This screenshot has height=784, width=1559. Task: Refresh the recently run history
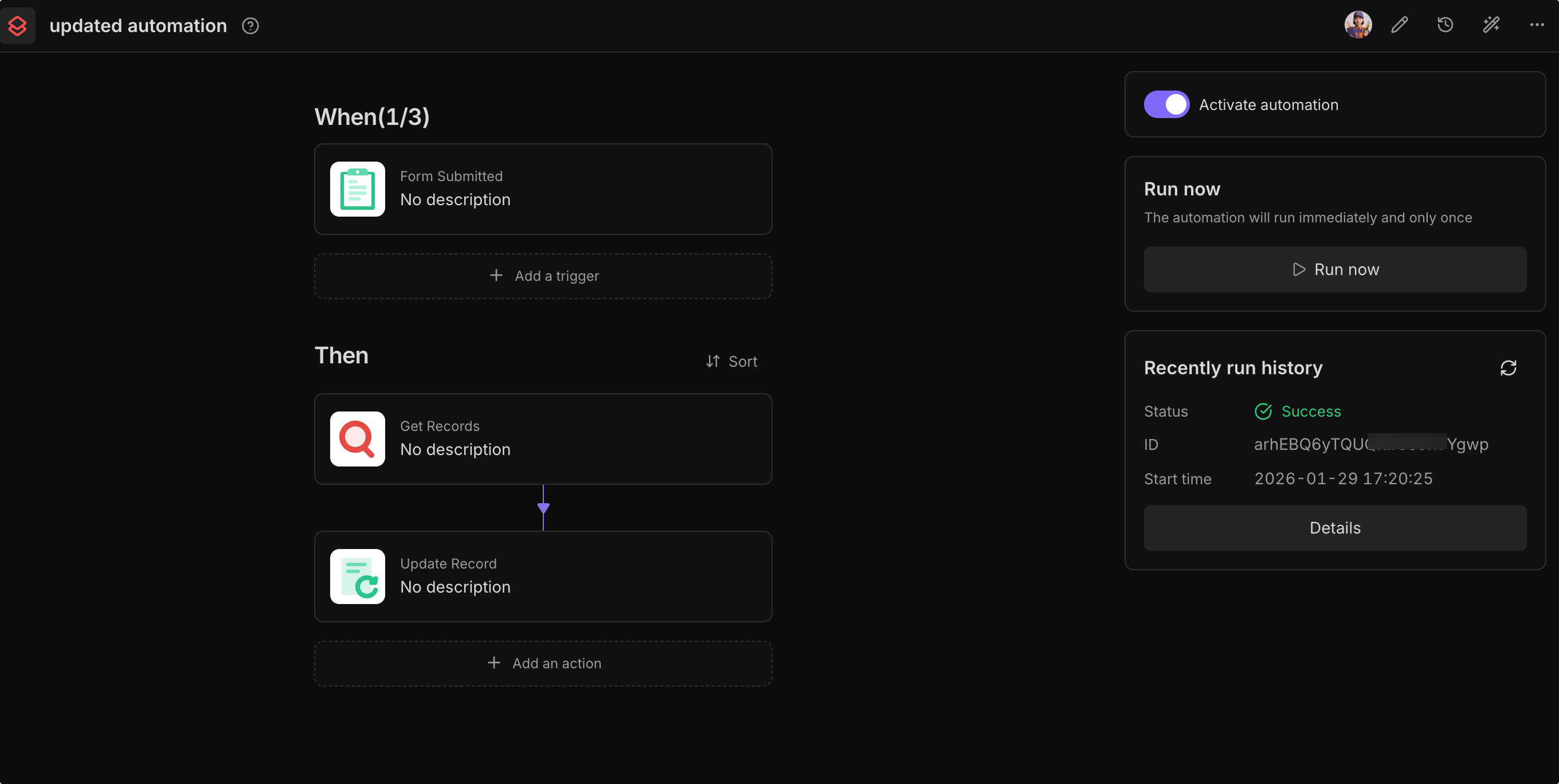click(x=1507, y=368)
